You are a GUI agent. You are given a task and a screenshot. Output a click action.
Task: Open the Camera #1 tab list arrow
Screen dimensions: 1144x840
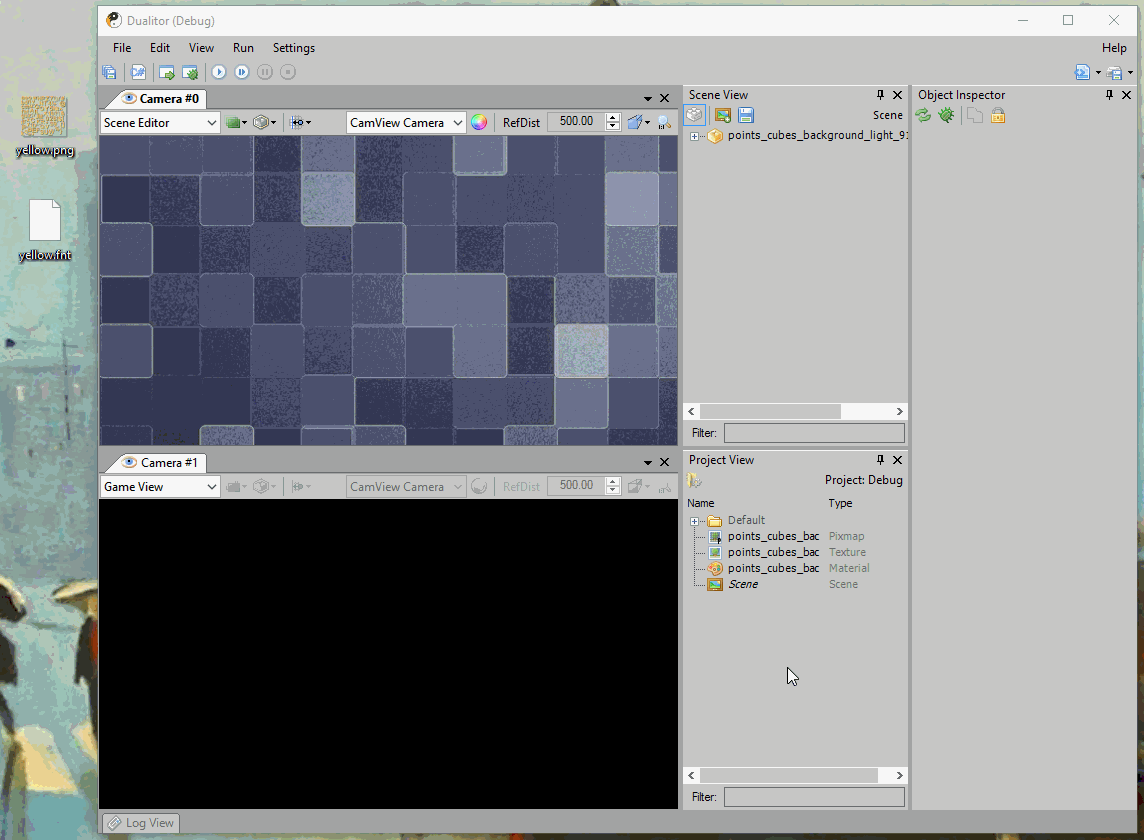(x=647, y=462)
